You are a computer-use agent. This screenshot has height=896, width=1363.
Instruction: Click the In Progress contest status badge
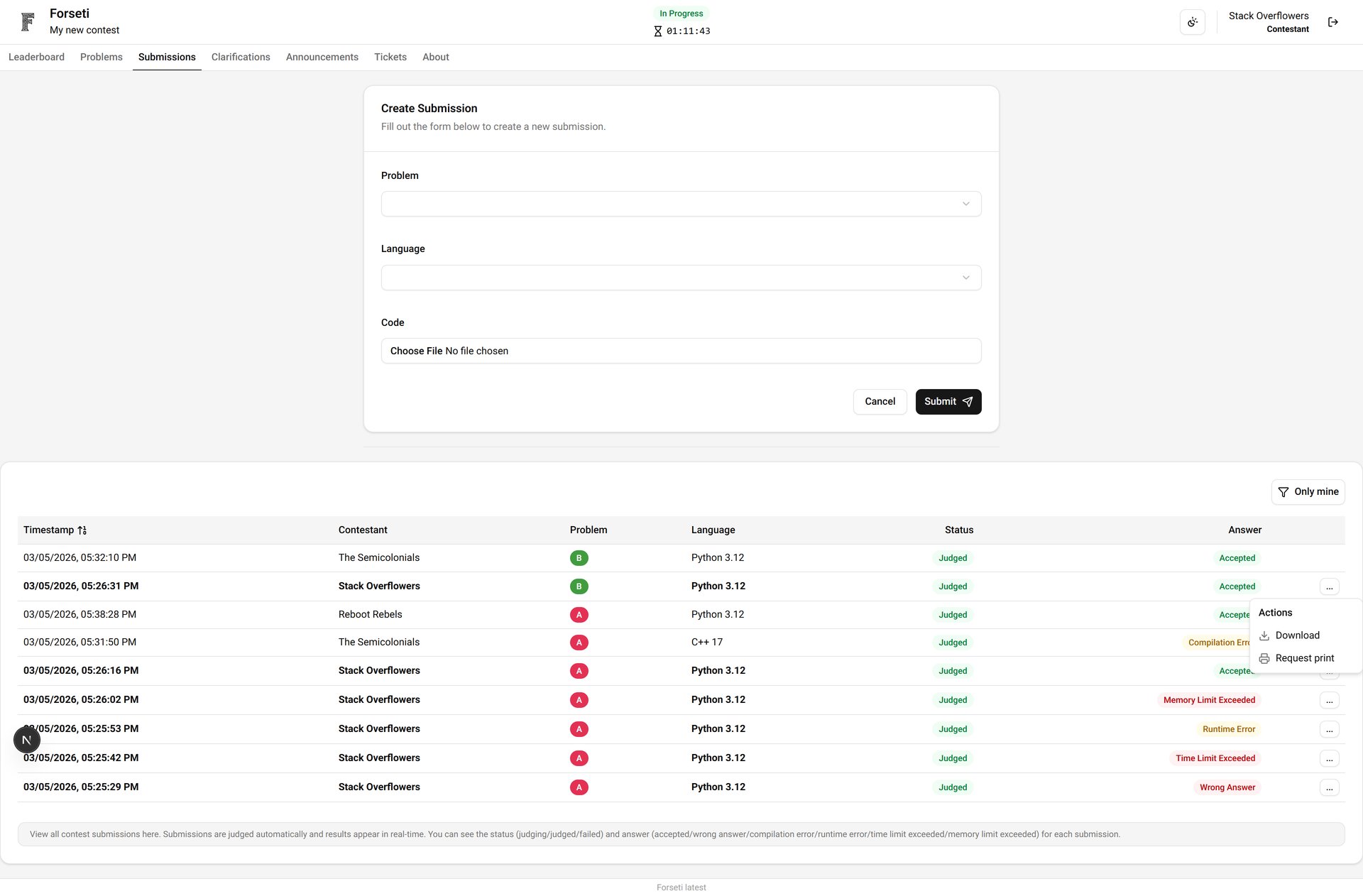pos(681,13)
